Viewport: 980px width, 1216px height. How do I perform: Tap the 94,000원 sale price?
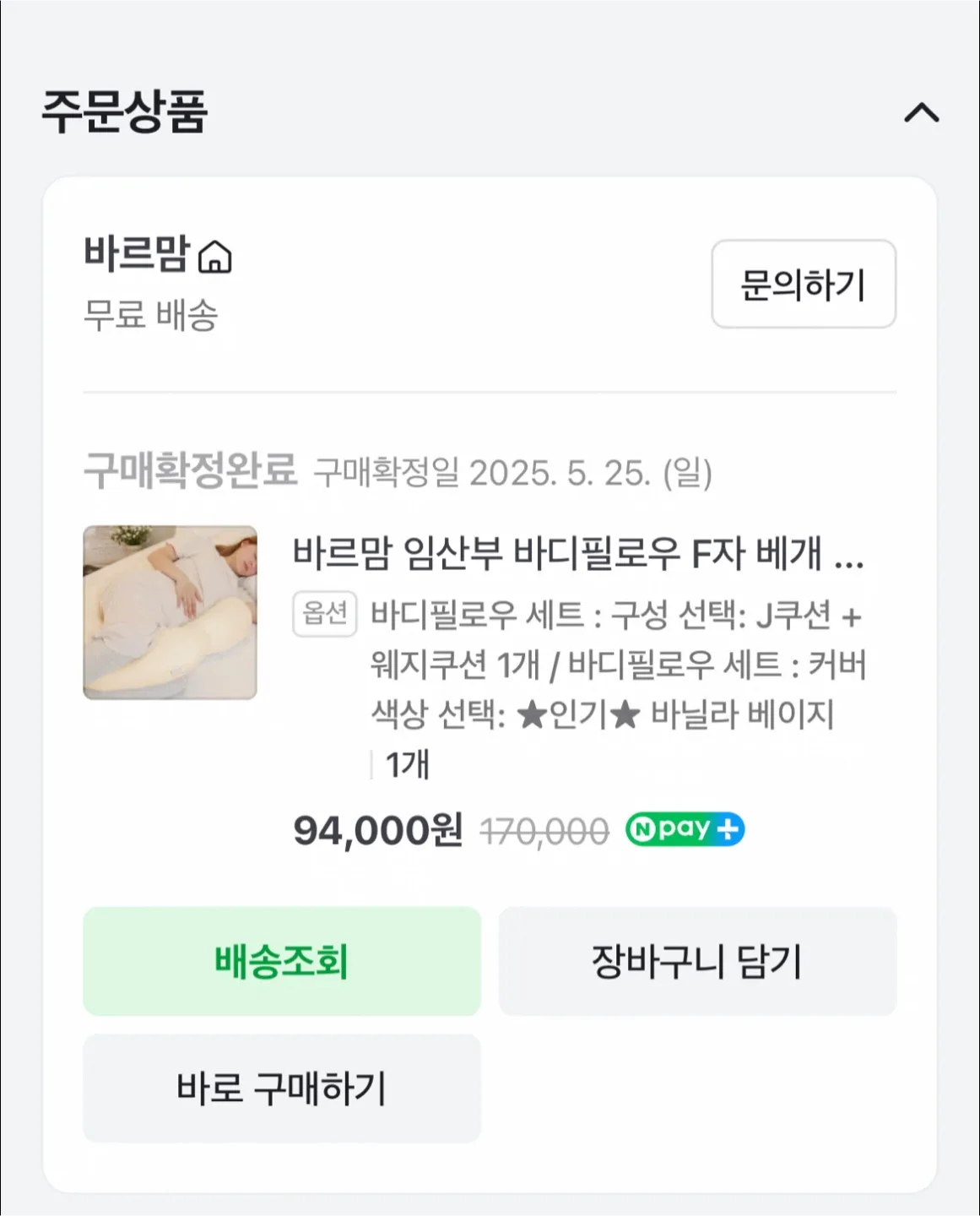click(x=377, y=830)
